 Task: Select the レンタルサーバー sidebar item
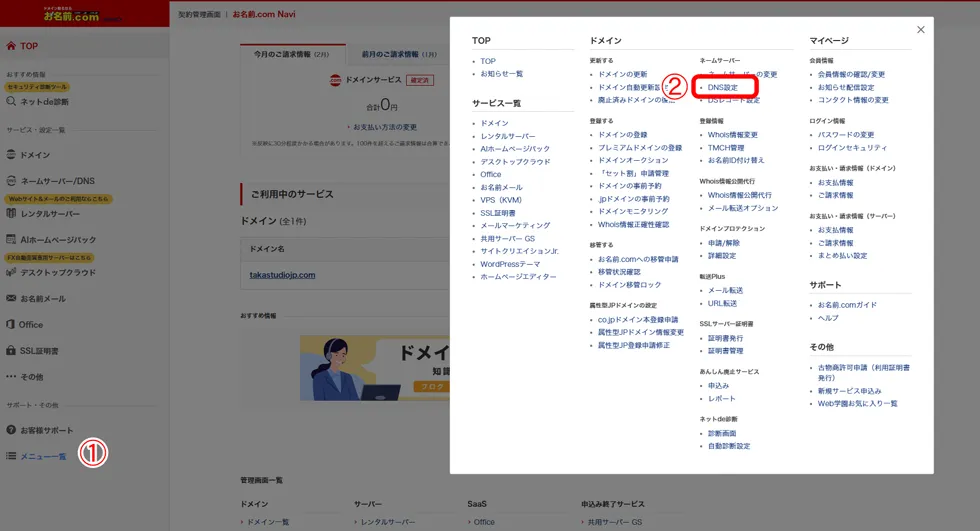(x=50, y=214)
